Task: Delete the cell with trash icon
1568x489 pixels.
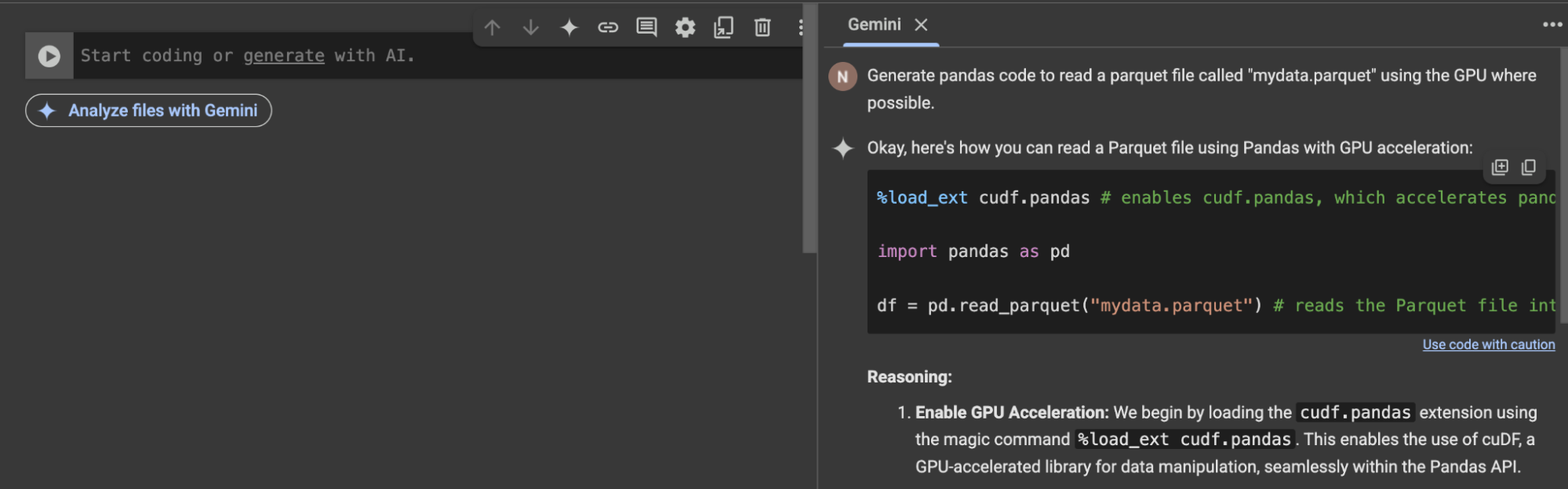Action: tap(762, 28)
